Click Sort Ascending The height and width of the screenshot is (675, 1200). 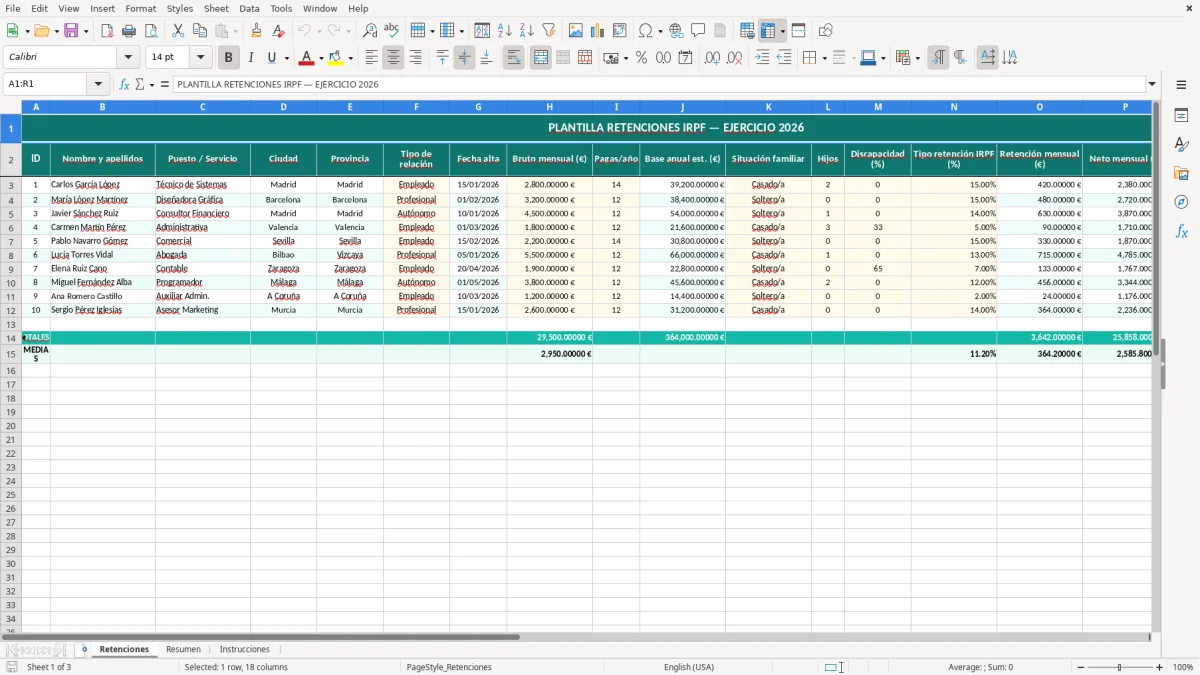(505, 31)
